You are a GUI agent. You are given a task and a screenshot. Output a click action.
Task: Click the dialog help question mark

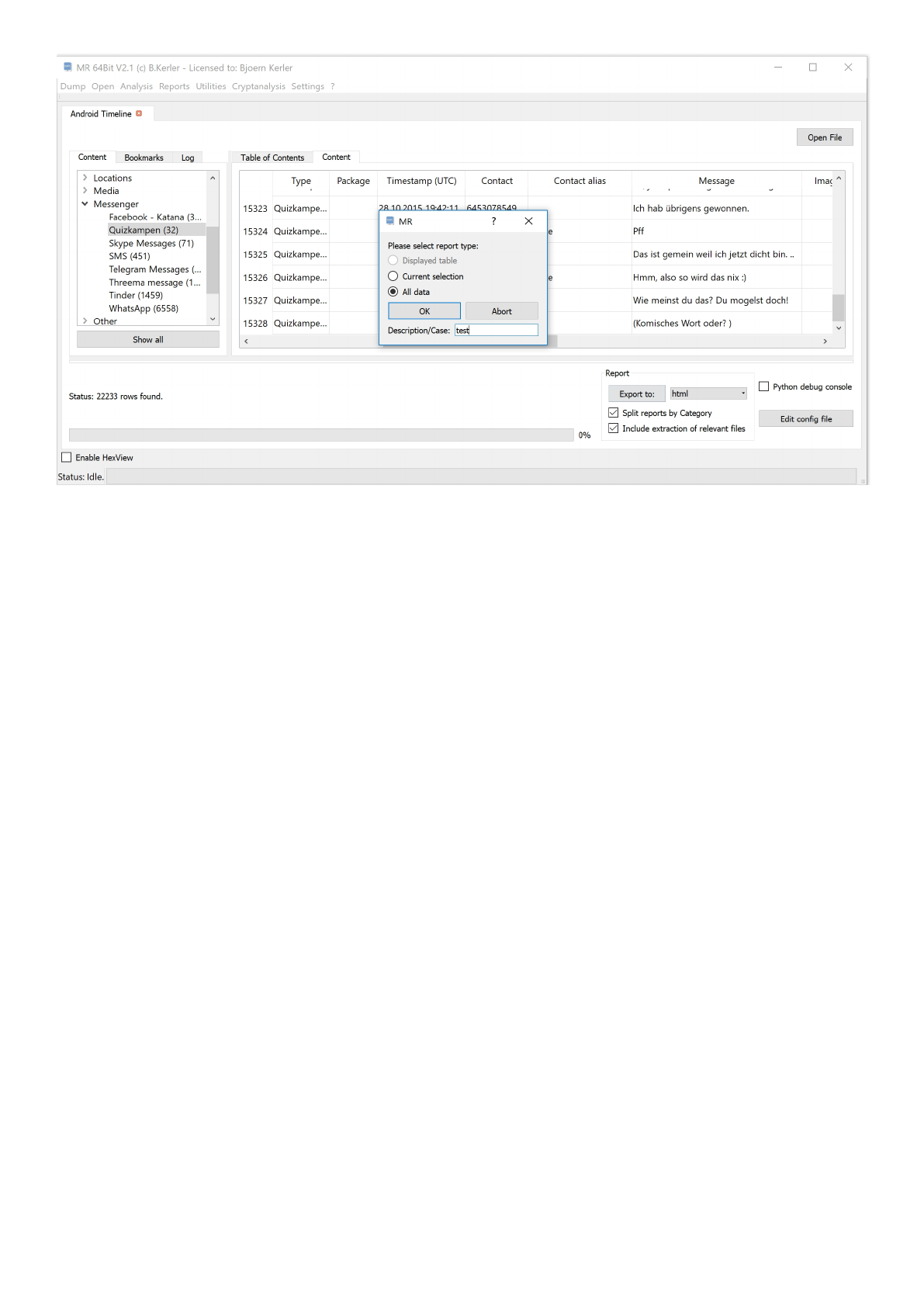[x=493, y=221]
